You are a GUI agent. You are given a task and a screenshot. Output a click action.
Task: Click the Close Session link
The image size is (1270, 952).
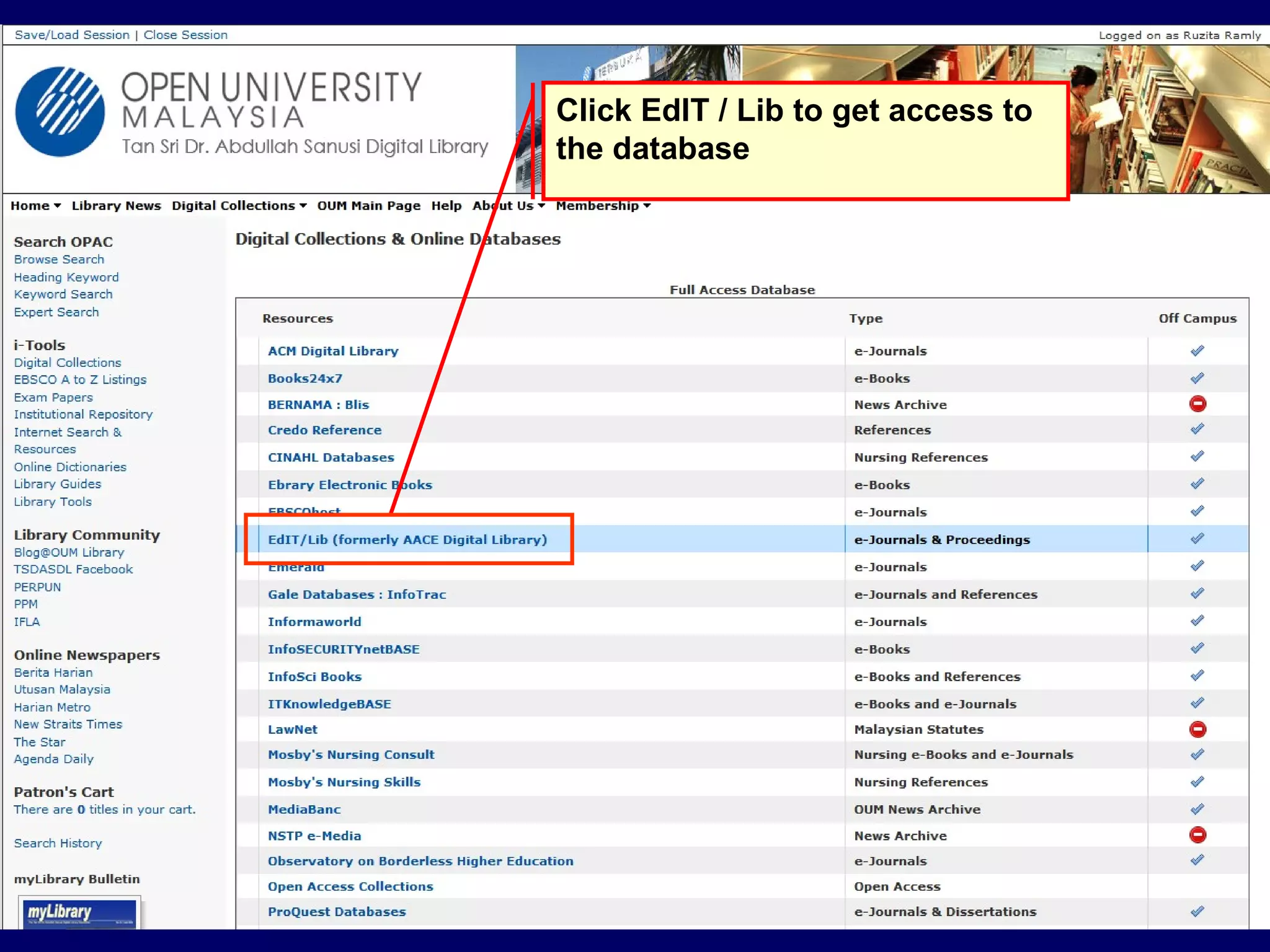click(x=185, y=35)
